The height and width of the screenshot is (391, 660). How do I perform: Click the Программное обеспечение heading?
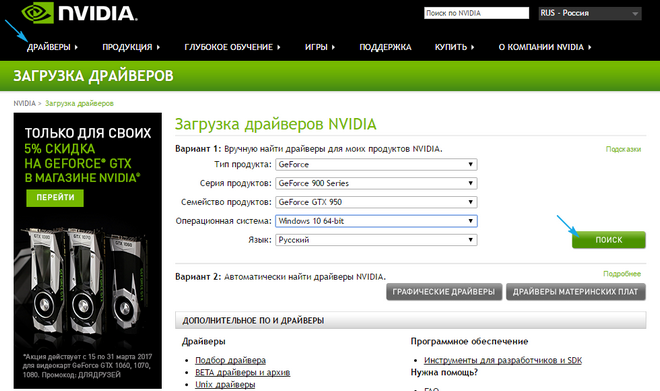pos(469,341)
